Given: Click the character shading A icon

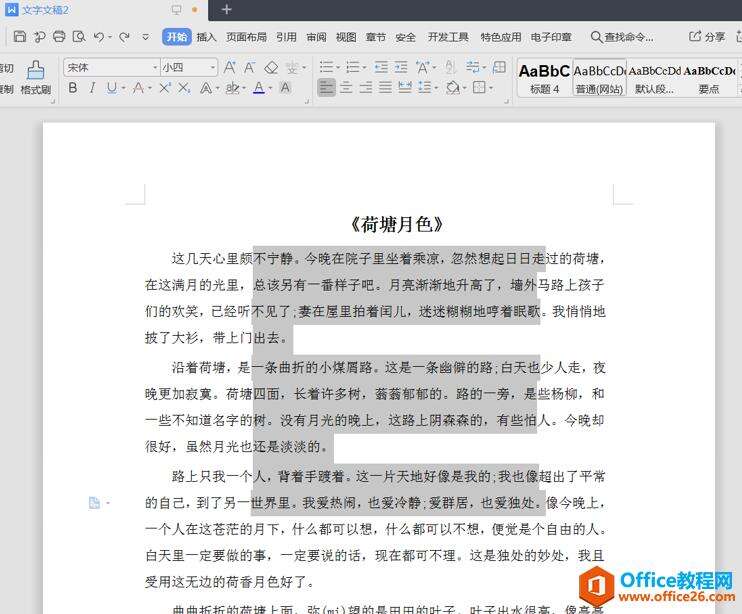Looking at the screenshot, I should (285, 88).
